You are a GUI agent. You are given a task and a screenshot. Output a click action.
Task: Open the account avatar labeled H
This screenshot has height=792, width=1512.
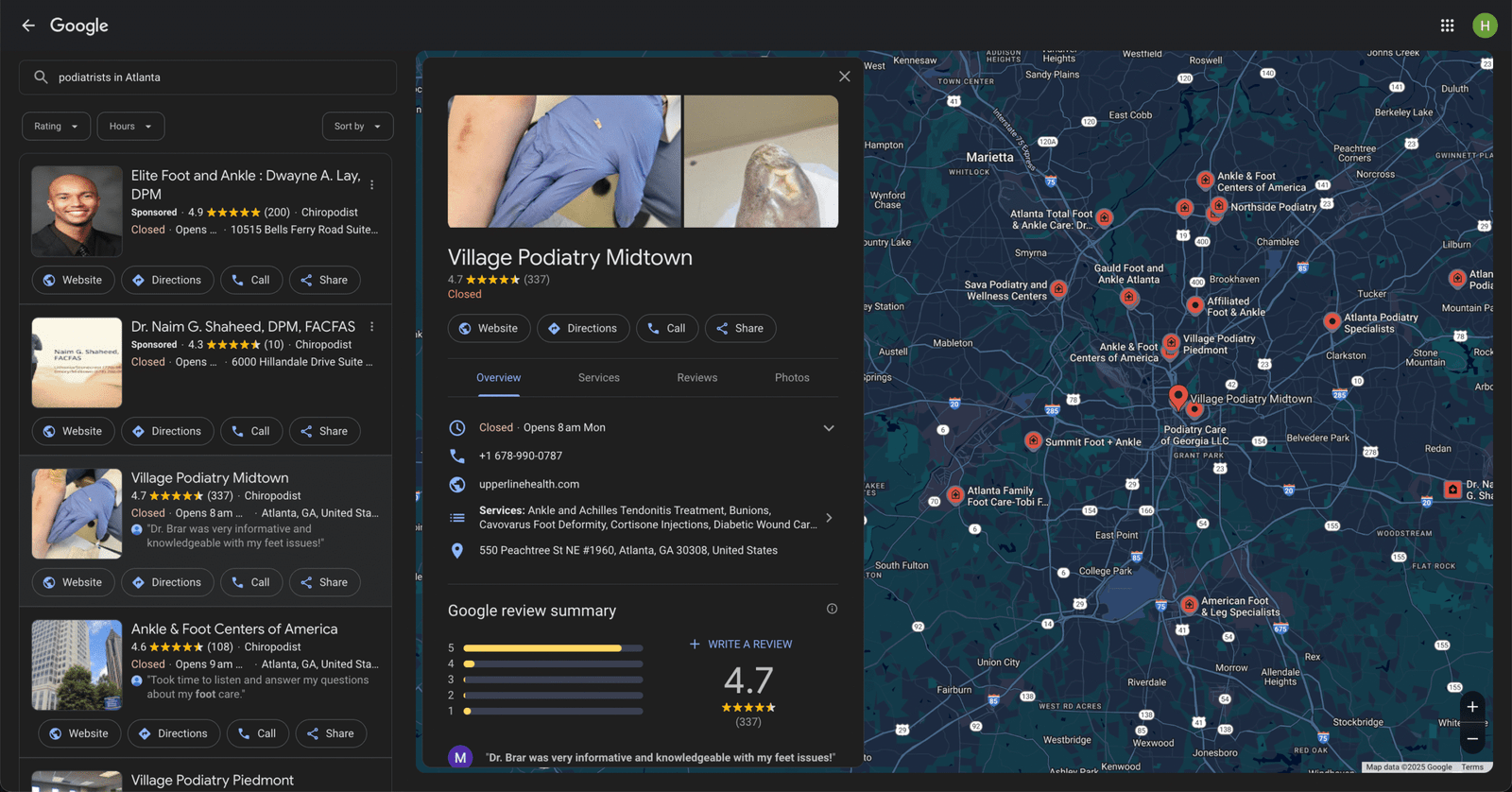click(1485, 26)
